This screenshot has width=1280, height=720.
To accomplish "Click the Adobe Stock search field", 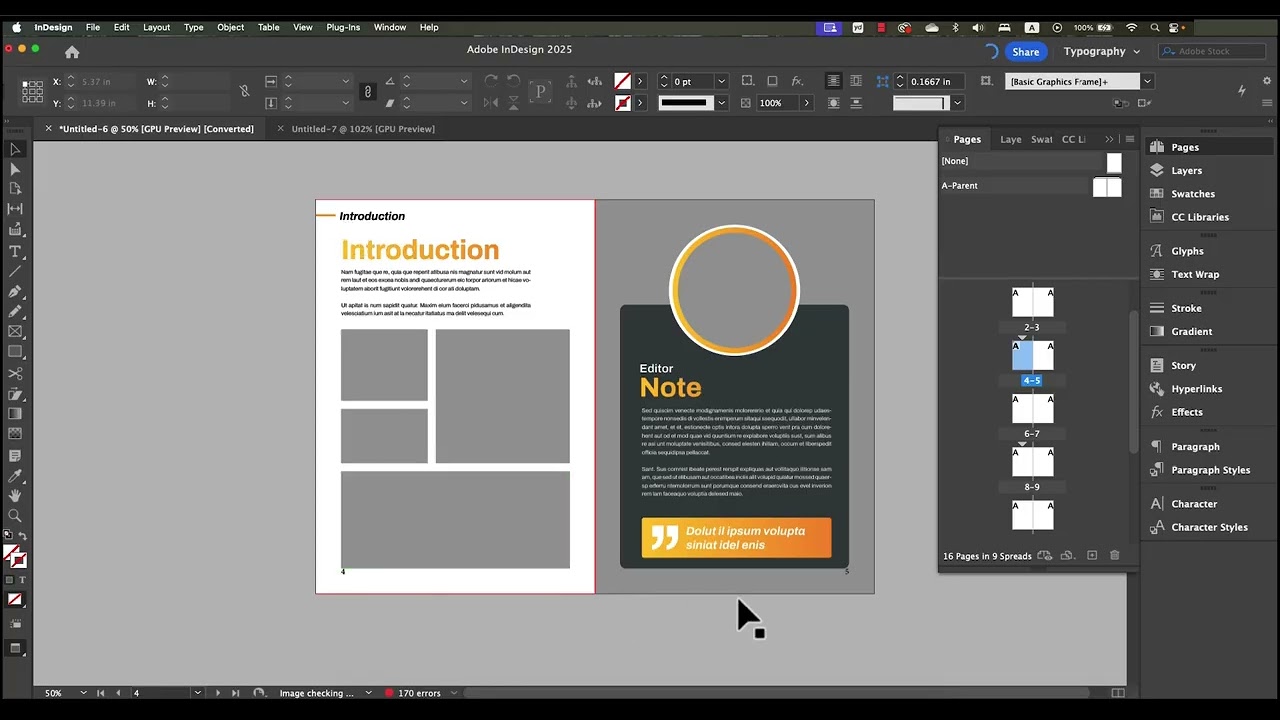I will point(1210,51).
